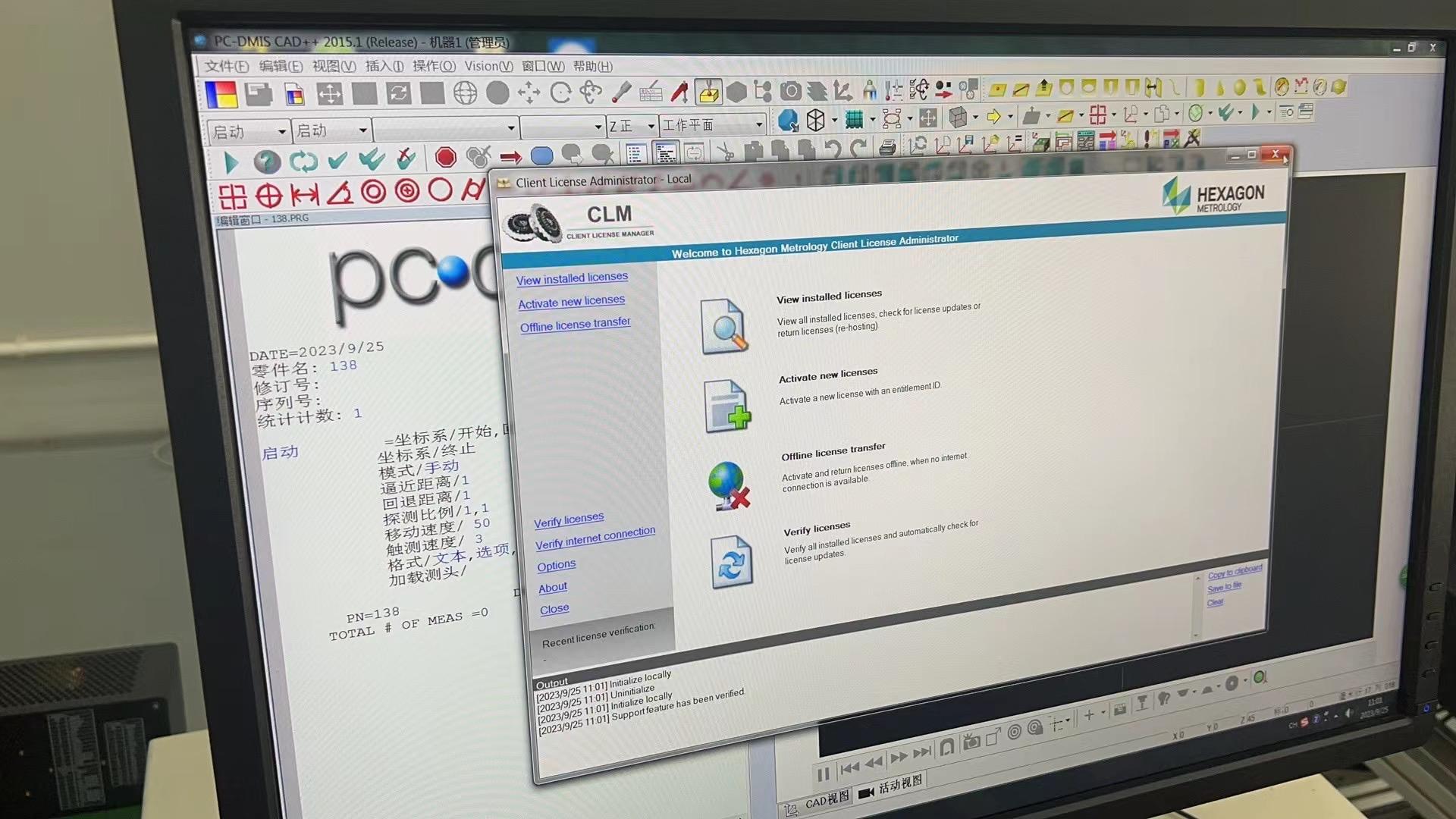This screenshot has width=1456, height=819.
Task: Toggle the summary mode list icon
Action: [x=635, y=154]
